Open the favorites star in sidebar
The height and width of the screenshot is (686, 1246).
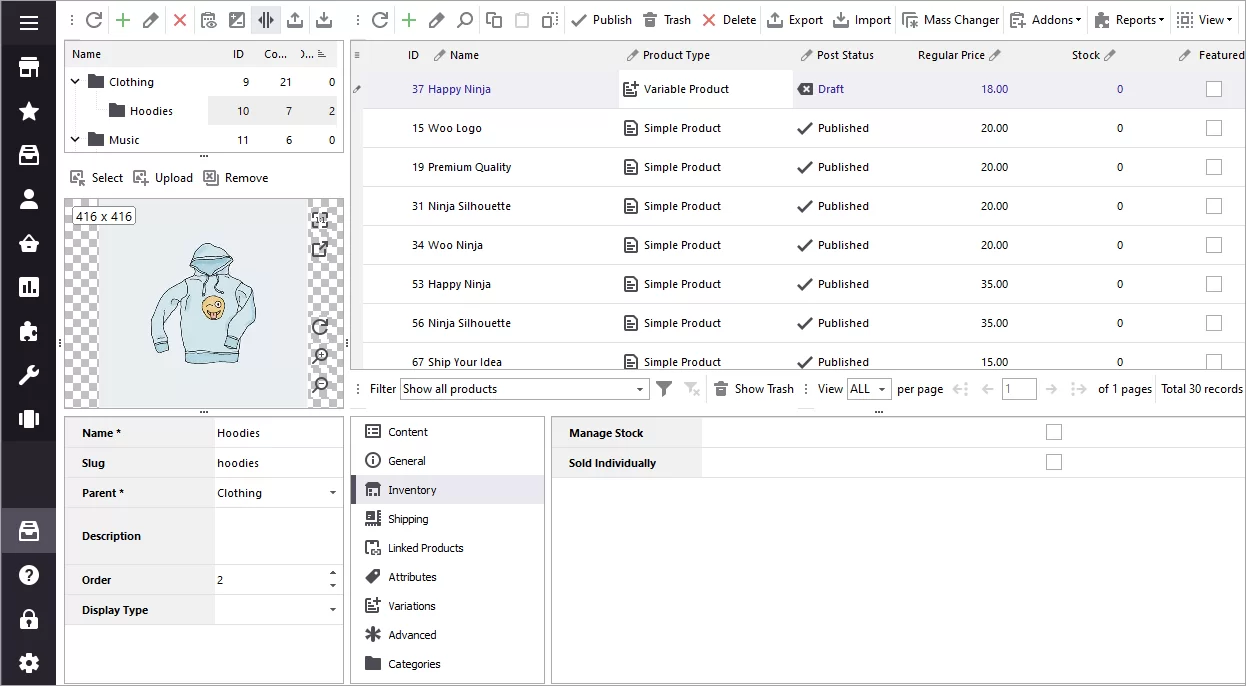pyautogui.click(x=29, y=111)
